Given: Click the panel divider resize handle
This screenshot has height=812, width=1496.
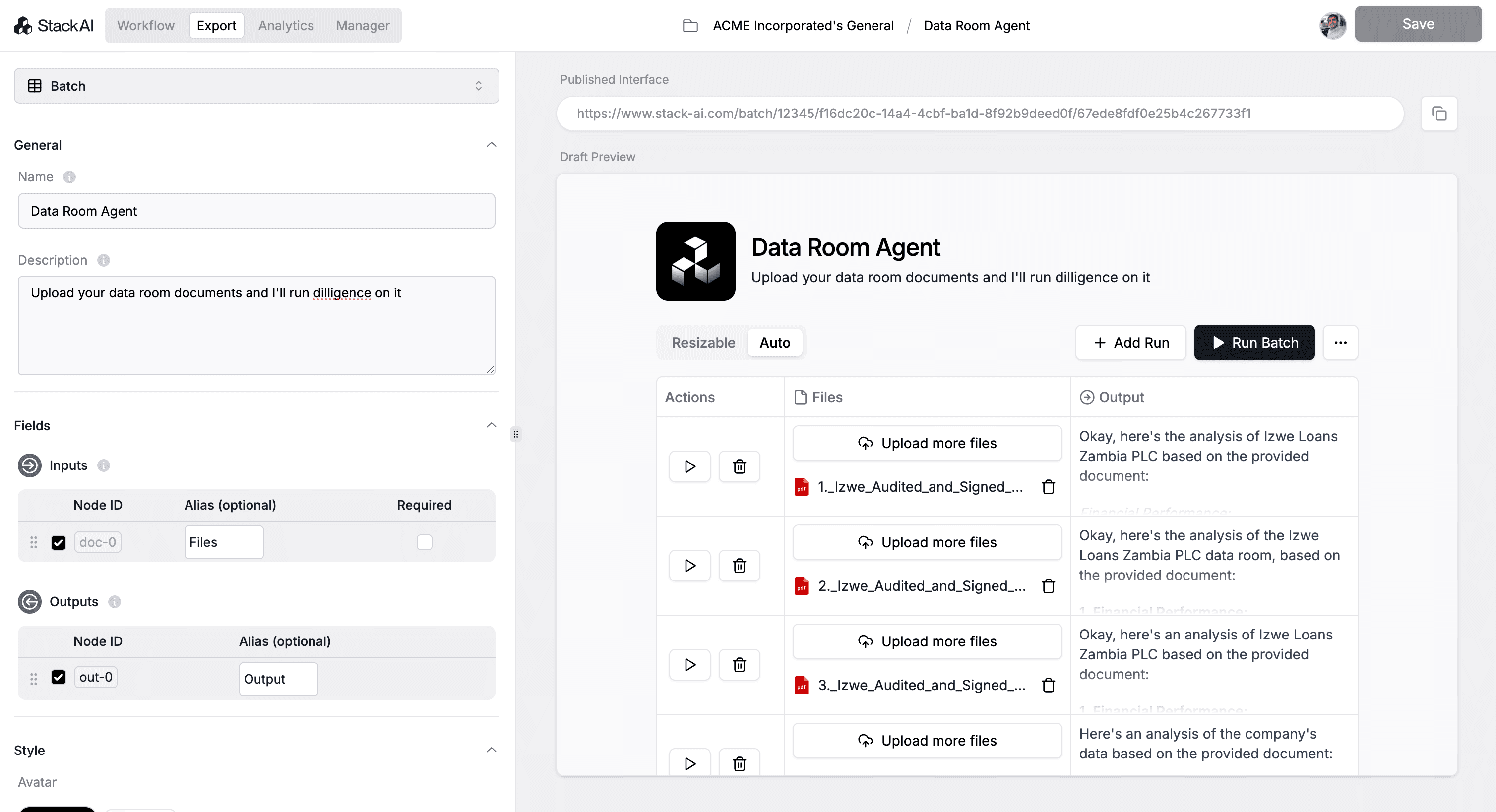Looking at the screenshot, I should coord(516,434).
